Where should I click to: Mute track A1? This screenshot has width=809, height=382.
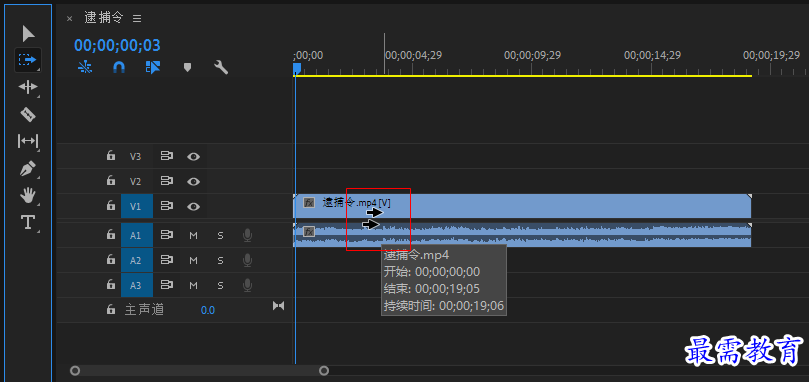pyautogui.click(x=193, y=235)
